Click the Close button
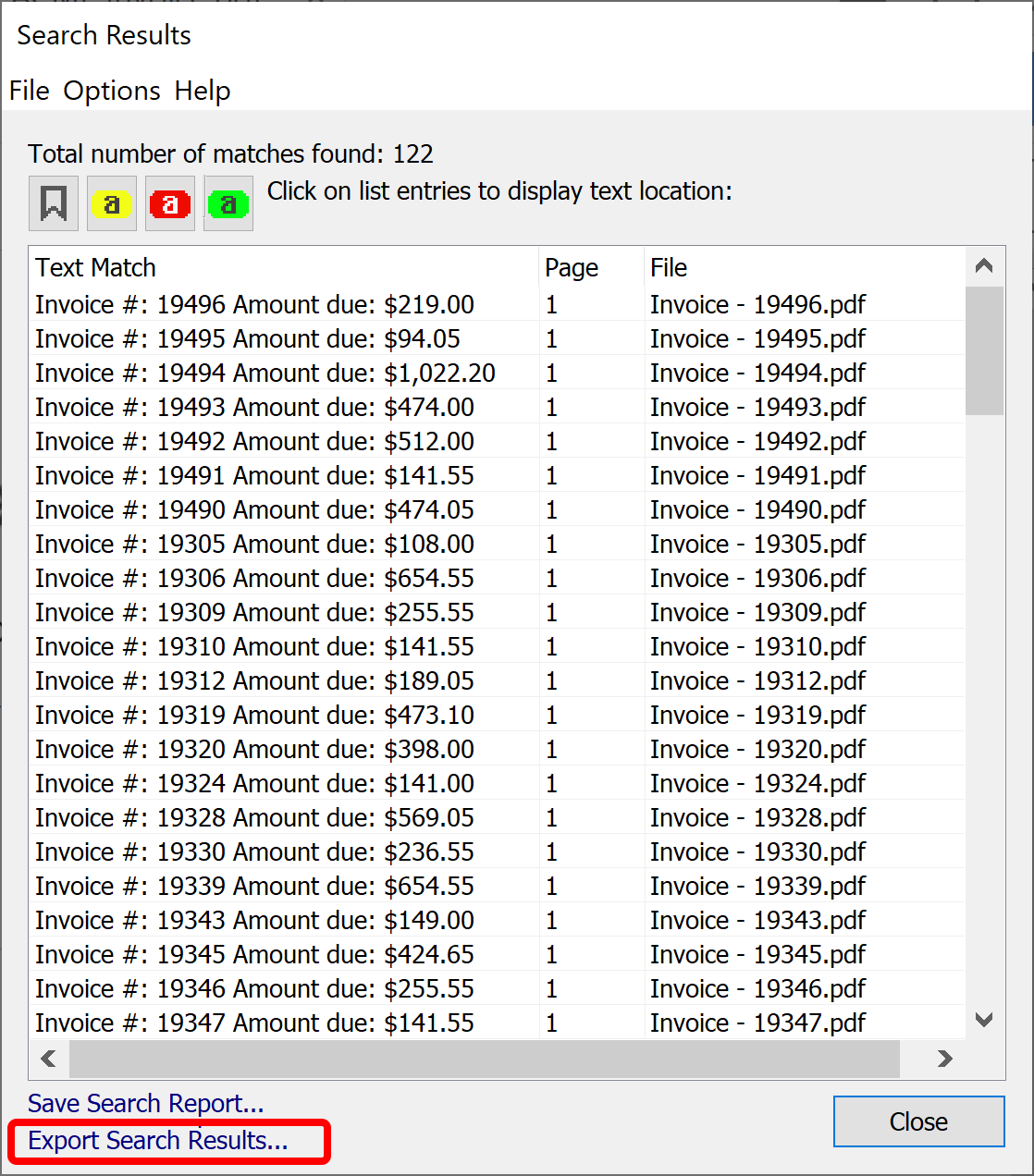 coord(918,1121)
